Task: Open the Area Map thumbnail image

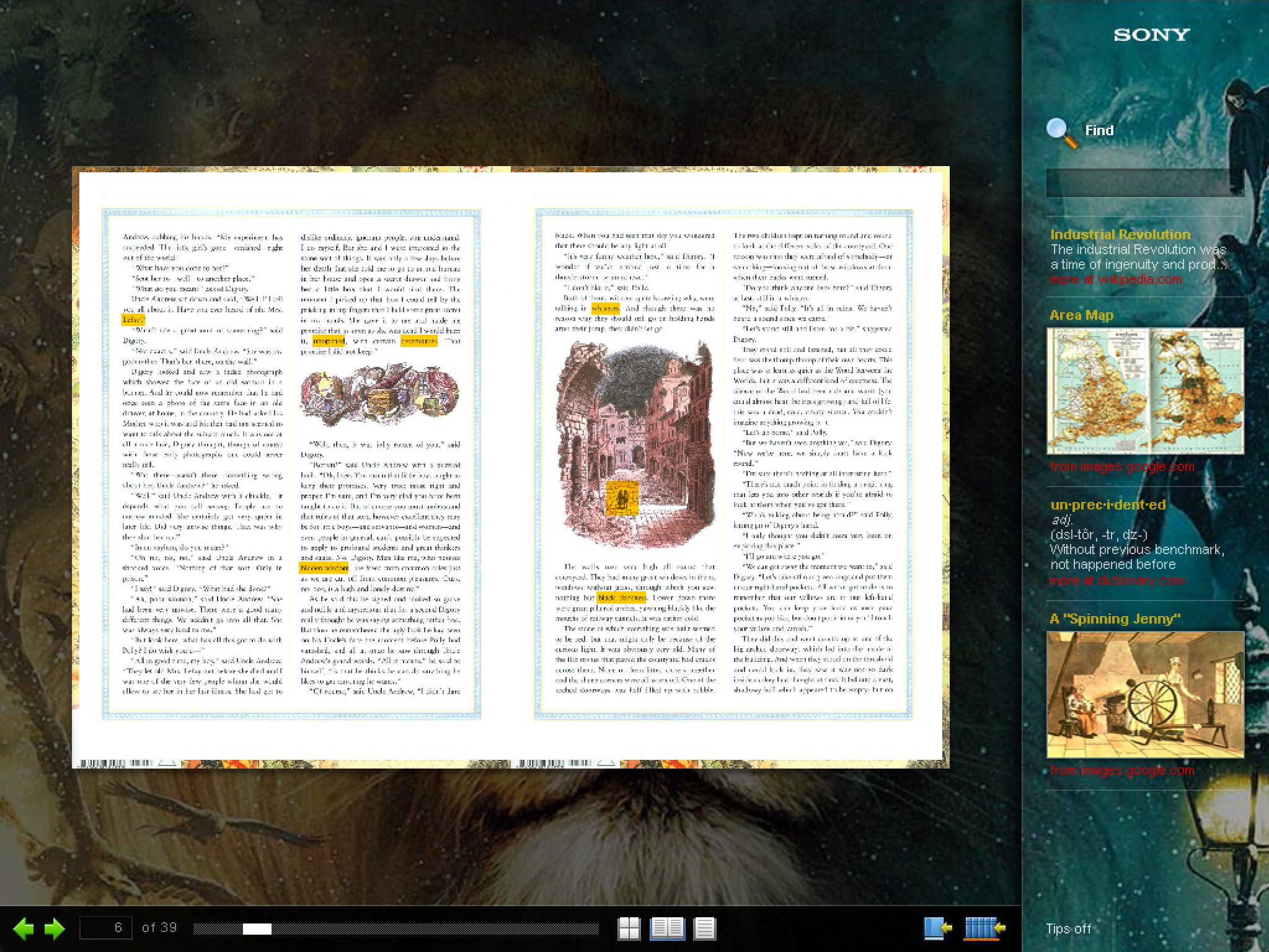Action: pos(1144,391)
